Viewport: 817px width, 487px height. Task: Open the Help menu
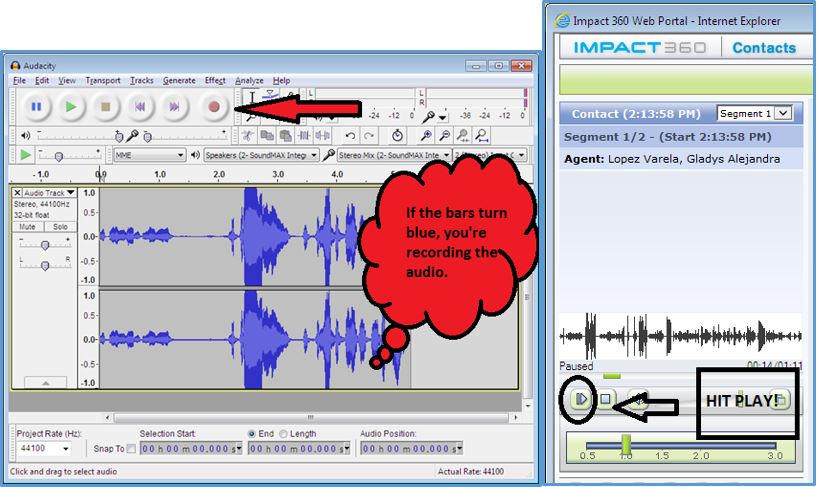tap(281, 81)
